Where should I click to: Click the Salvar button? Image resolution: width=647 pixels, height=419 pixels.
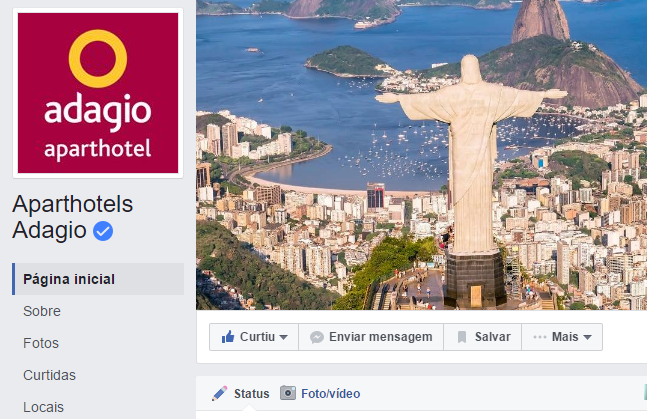coord(483,337)
